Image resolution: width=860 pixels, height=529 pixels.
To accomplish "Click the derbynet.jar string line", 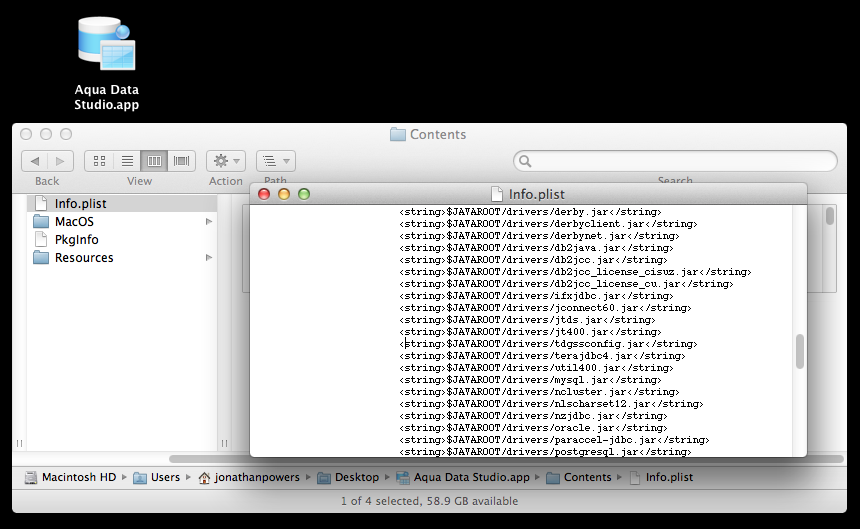I will 539,236.
